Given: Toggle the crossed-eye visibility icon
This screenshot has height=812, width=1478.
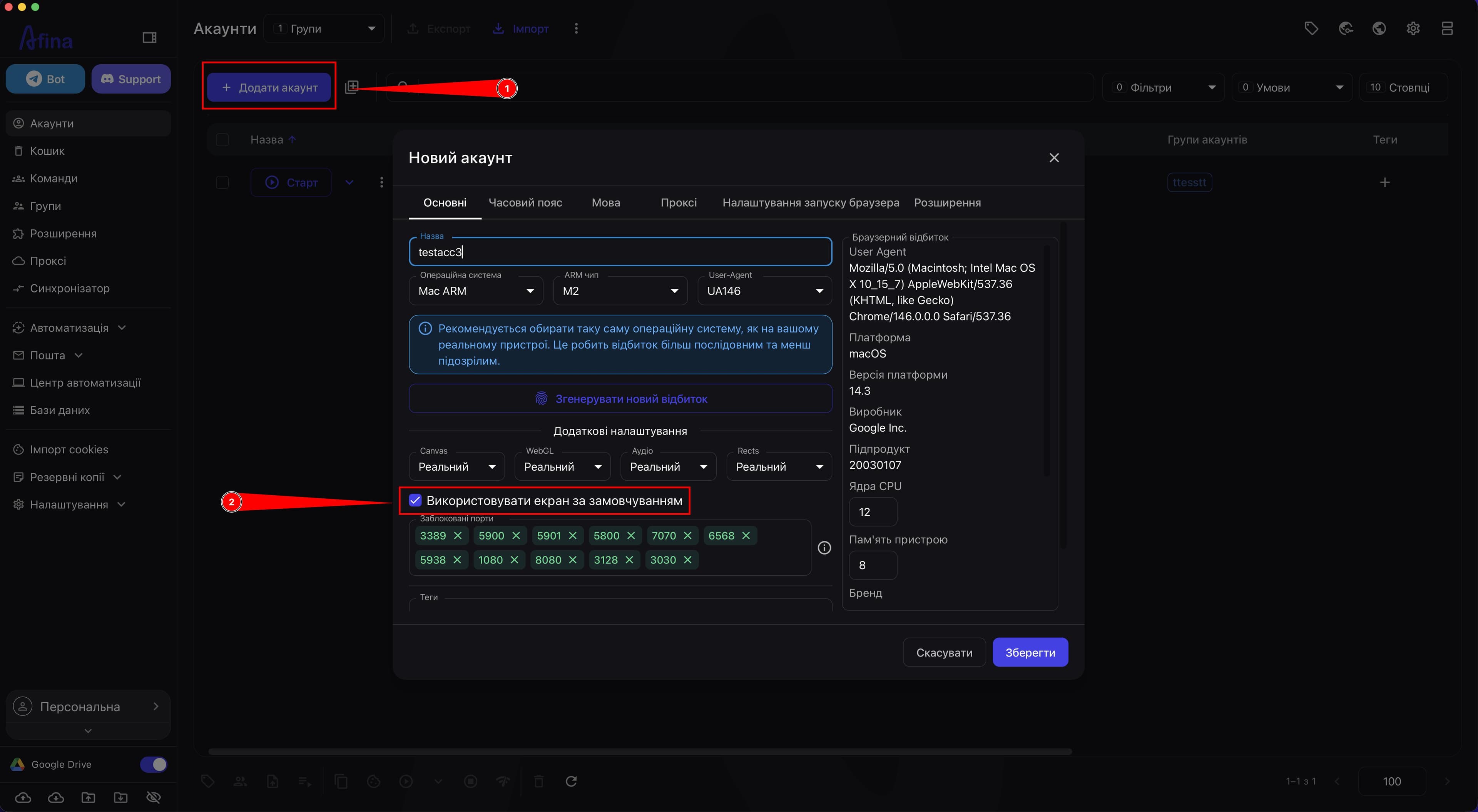Looking at the screenshot, I should [153, 797].
